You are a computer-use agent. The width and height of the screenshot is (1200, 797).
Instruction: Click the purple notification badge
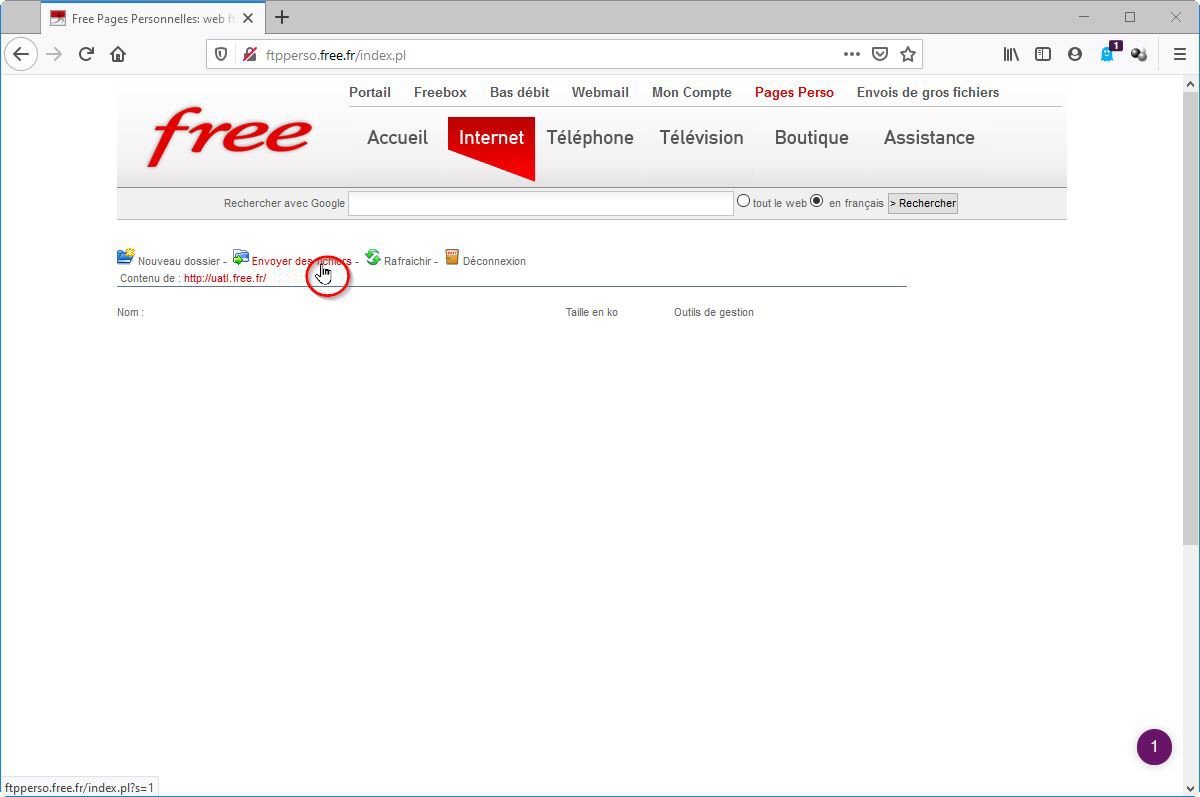pyautogui.click(x=1154, y=747)
